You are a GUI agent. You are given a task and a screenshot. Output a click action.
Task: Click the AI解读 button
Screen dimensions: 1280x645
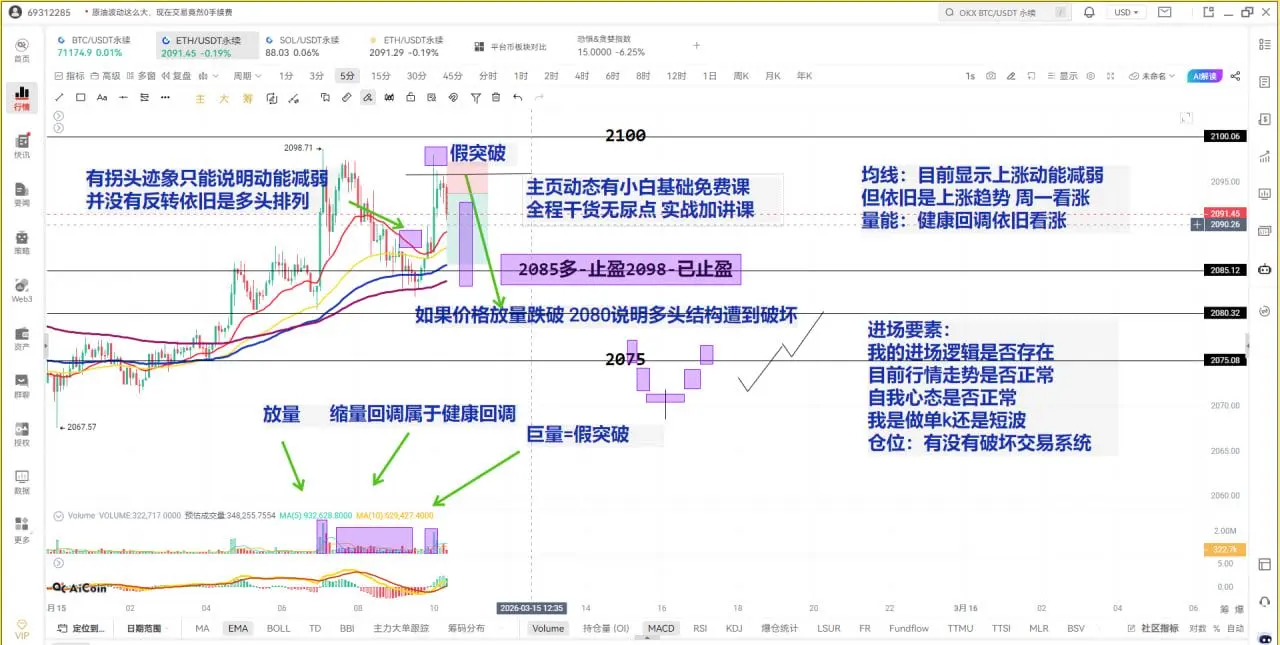coord(1204,76)
